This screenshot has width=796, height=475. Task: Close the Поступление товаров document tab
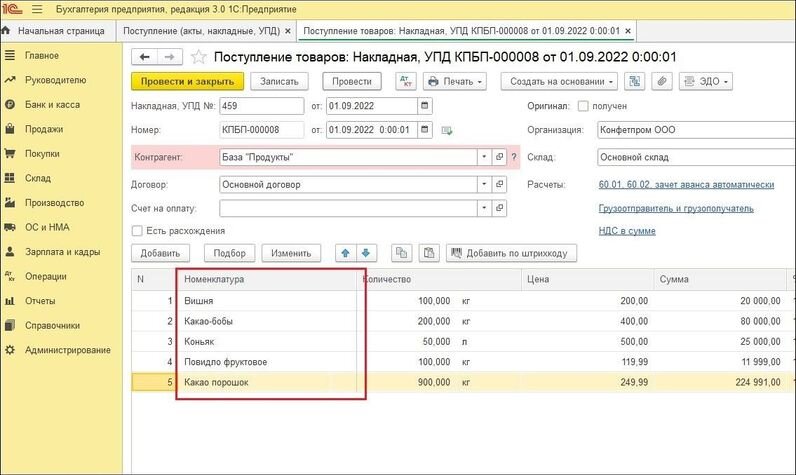(x=628, y=31)
